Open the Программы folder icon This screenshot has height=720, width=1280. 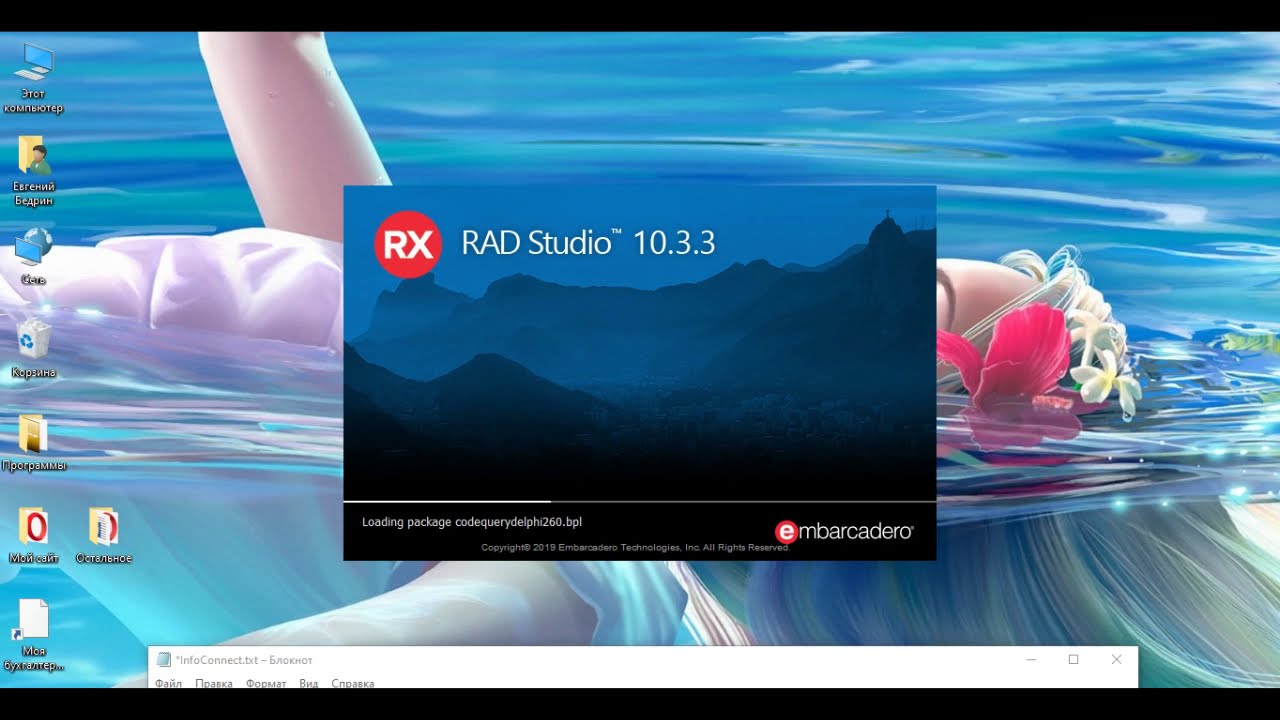33,442
